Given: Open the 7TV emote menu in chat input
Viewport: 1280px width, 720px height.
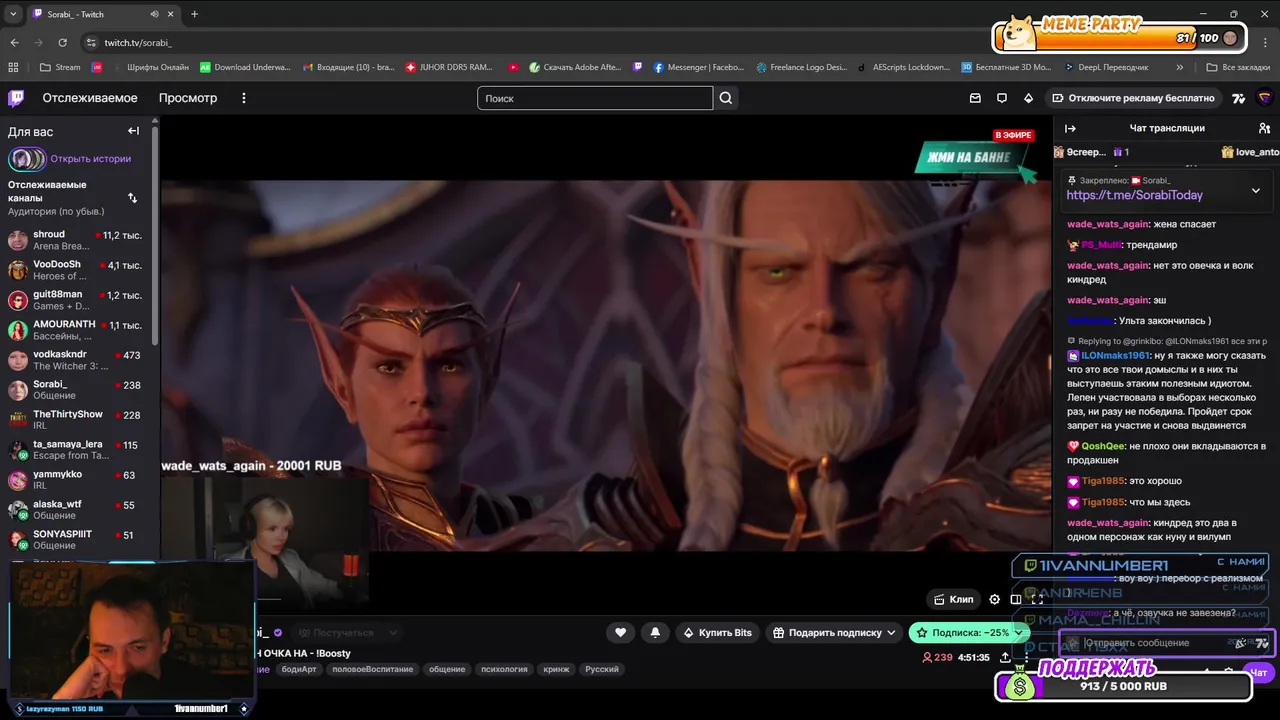Looking at the screenshot, I should pos(1262,643).
